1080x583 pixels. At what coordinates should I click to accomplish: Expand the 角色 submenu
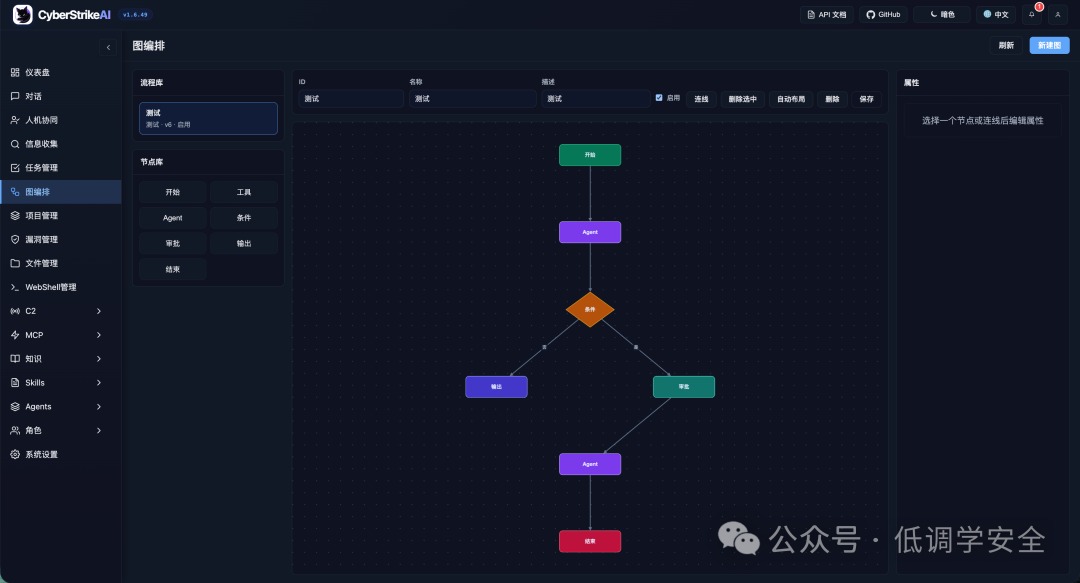[61, 430]
